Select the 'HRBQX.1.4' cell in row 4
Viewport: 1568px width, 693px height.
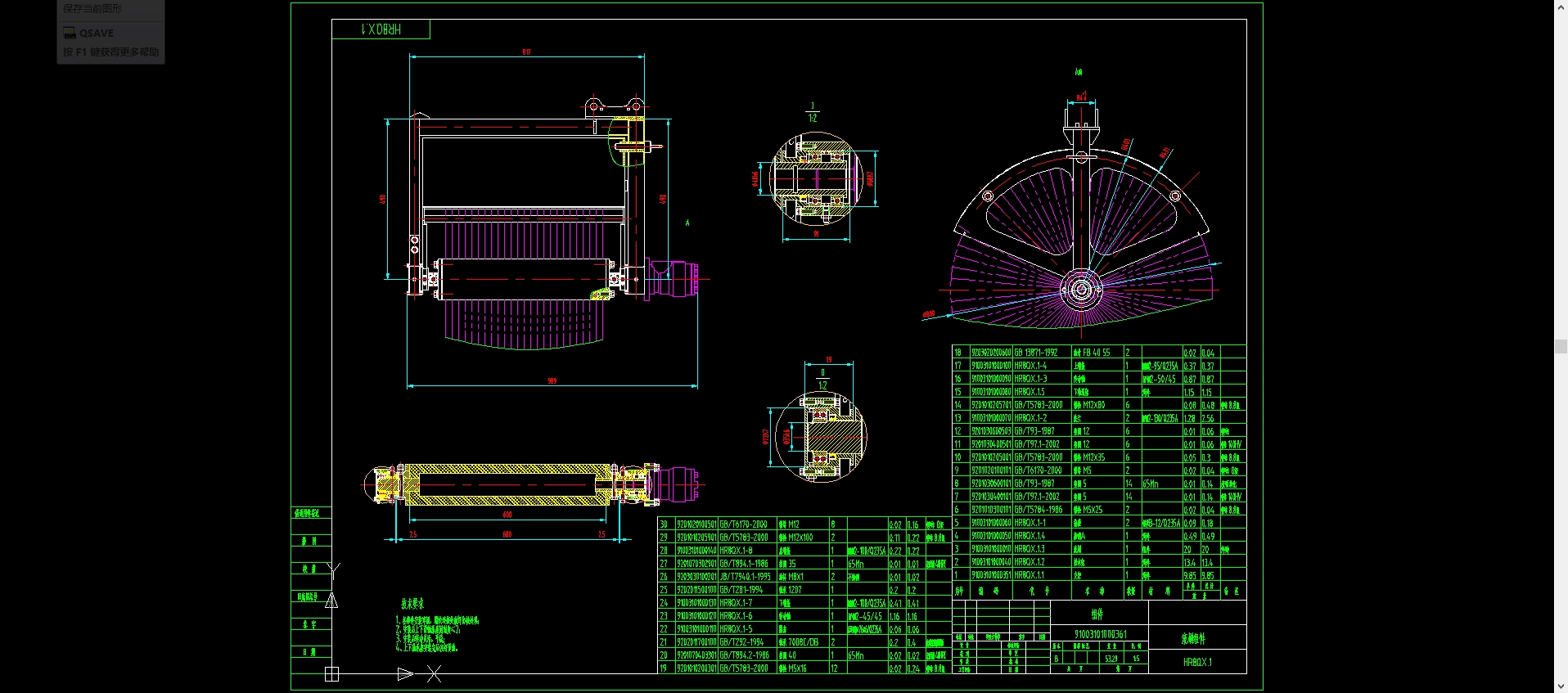(1043, 536)
